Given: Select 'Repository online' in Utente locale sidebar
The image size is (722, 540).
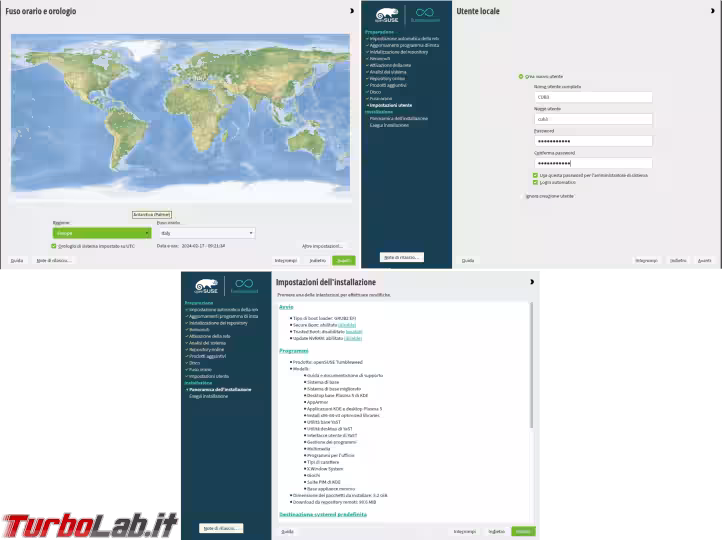Looking at the screenshot, I should click(x=387, y=78).
